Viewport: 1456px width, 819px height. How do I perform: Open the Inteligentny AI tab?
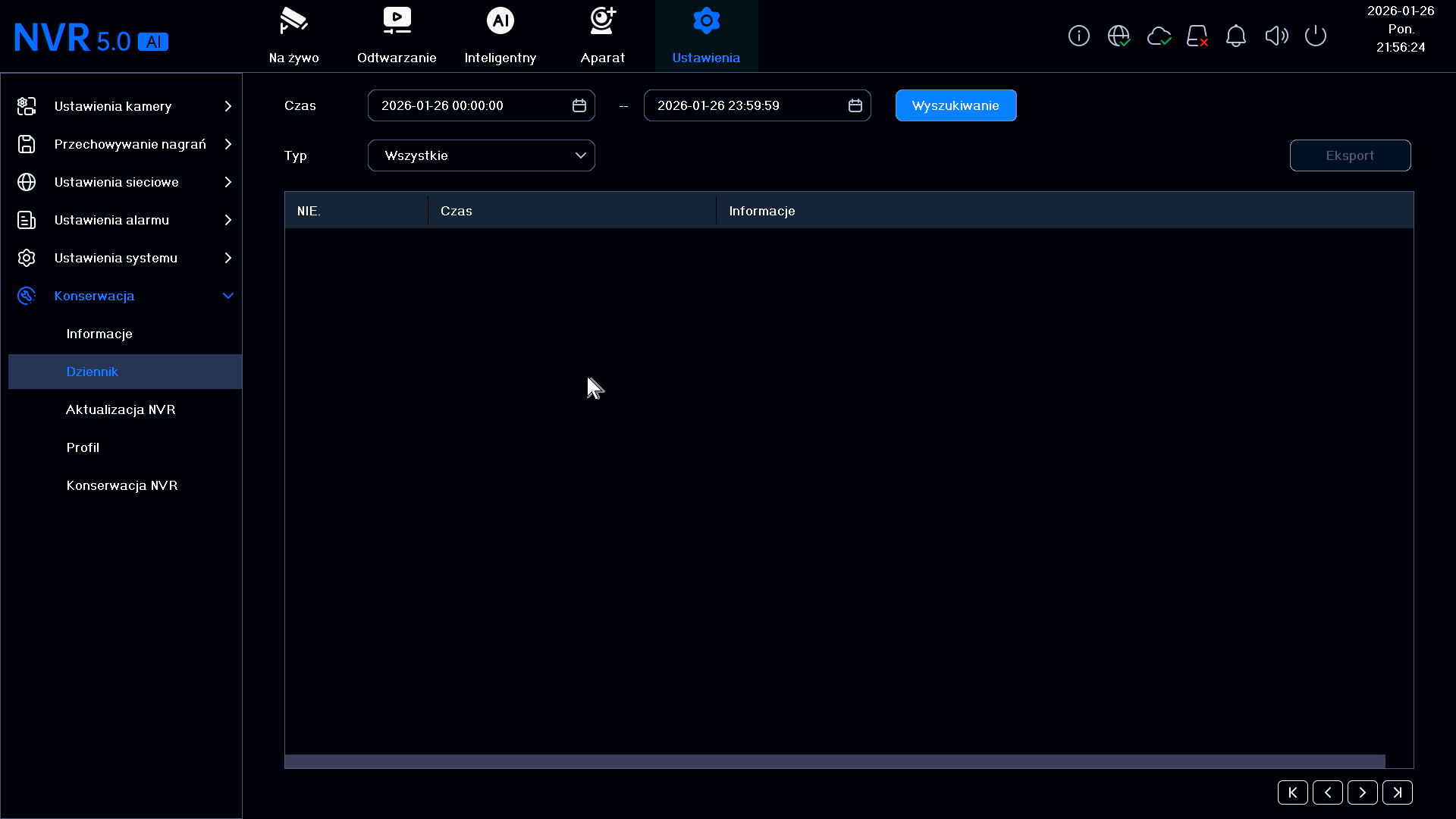pyautogui.click(x=500, y=36)
